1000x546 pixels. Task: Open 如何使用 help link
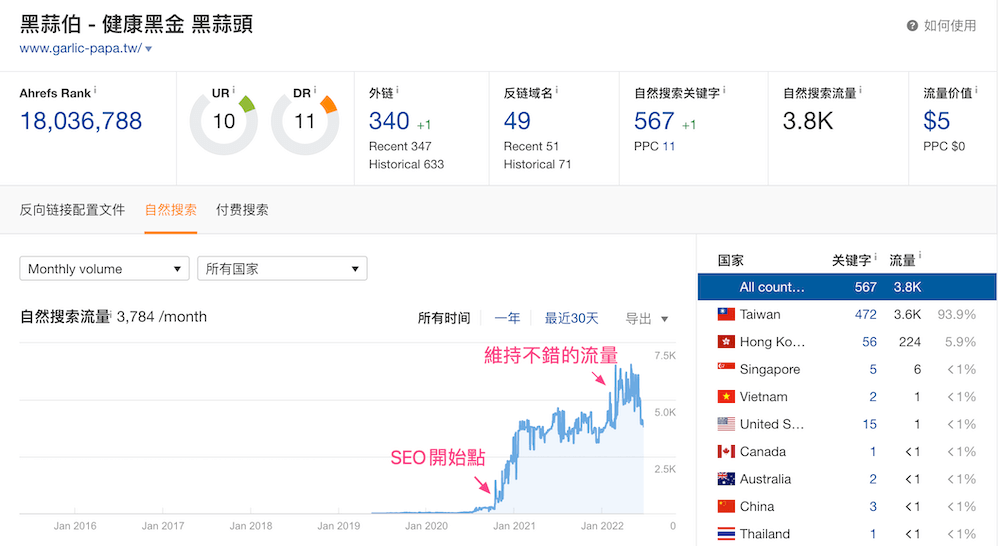(x=950, y=26)
